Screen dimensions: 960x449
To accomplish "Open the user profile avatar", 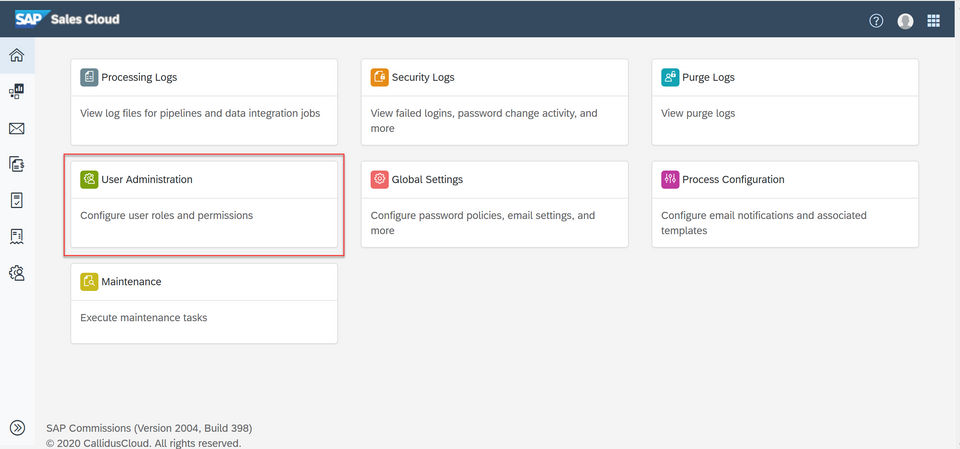I will click(905, 20).
